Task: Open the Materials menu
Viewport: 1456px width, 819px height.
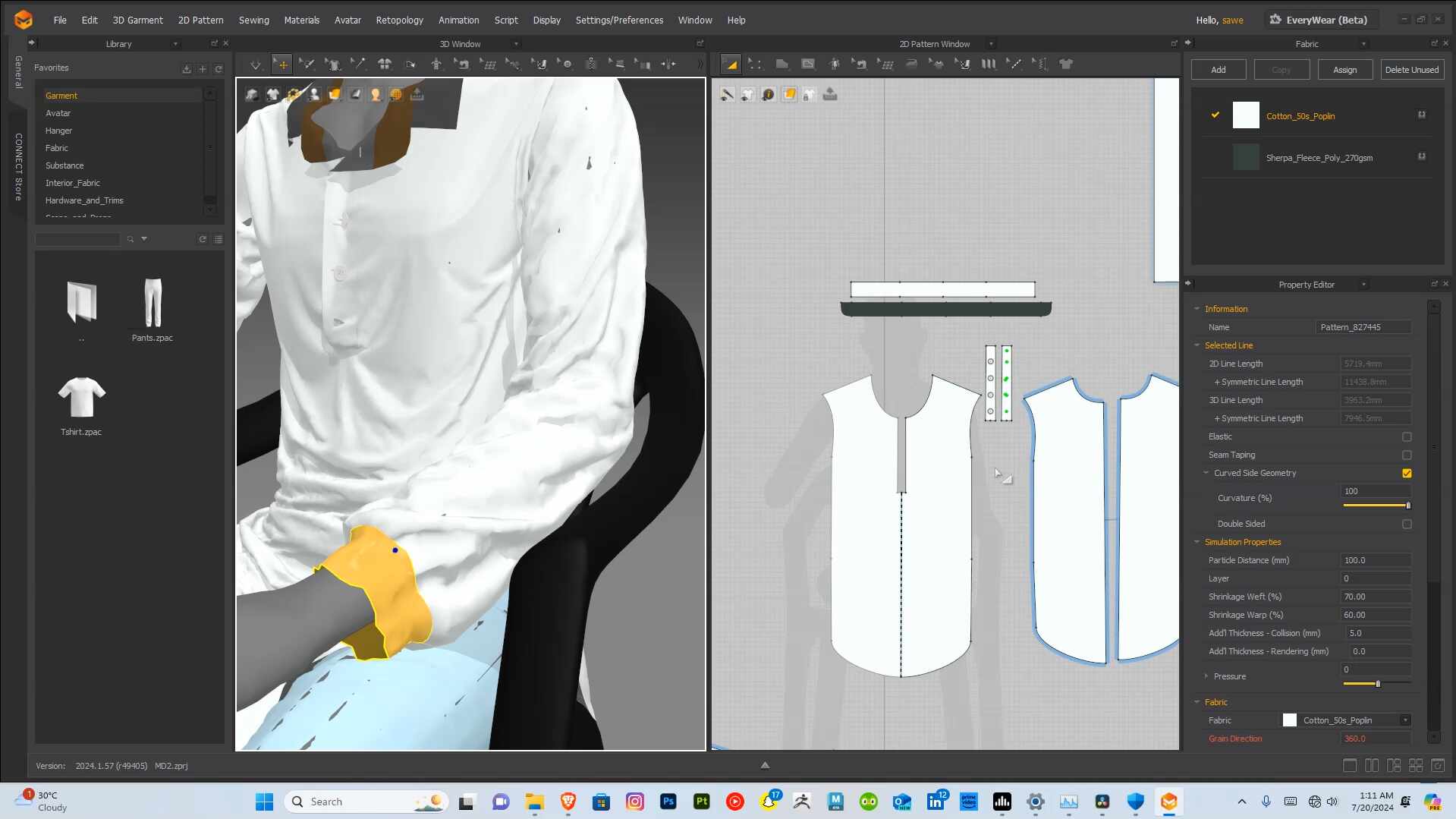Action: pyautogui.click(x=301, y=20)
